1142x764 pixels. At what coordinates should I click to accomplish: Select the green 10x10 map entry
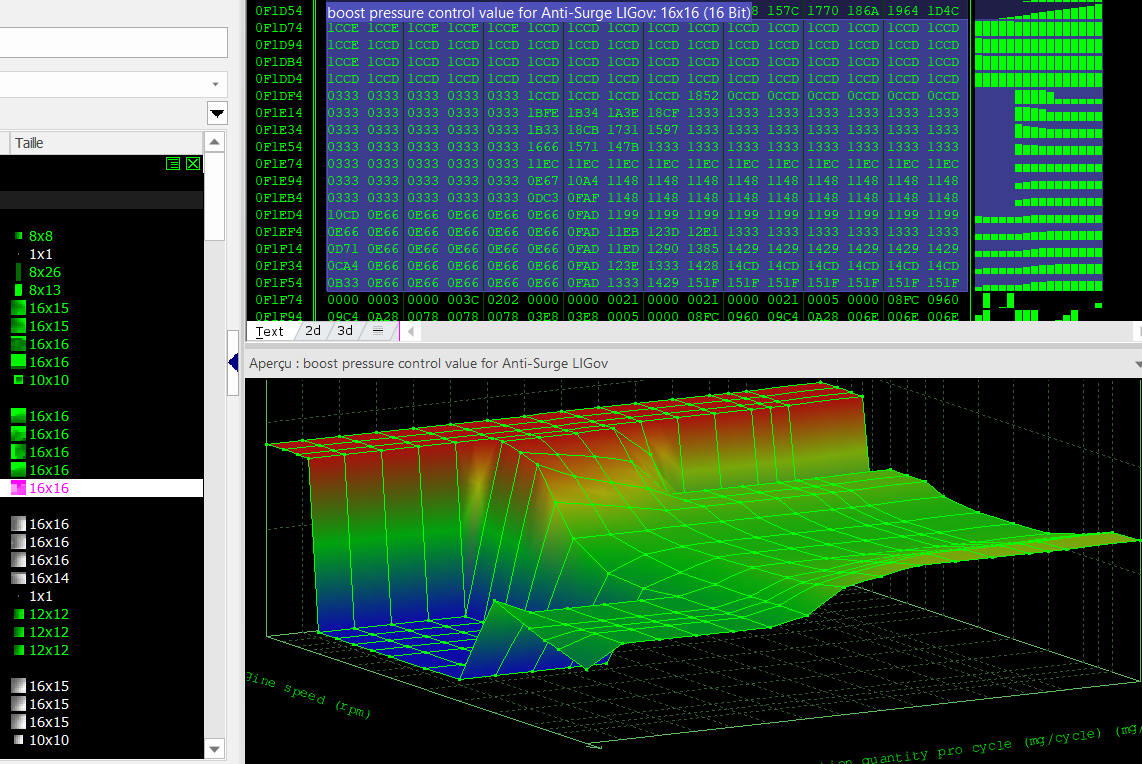click(48, 380)
